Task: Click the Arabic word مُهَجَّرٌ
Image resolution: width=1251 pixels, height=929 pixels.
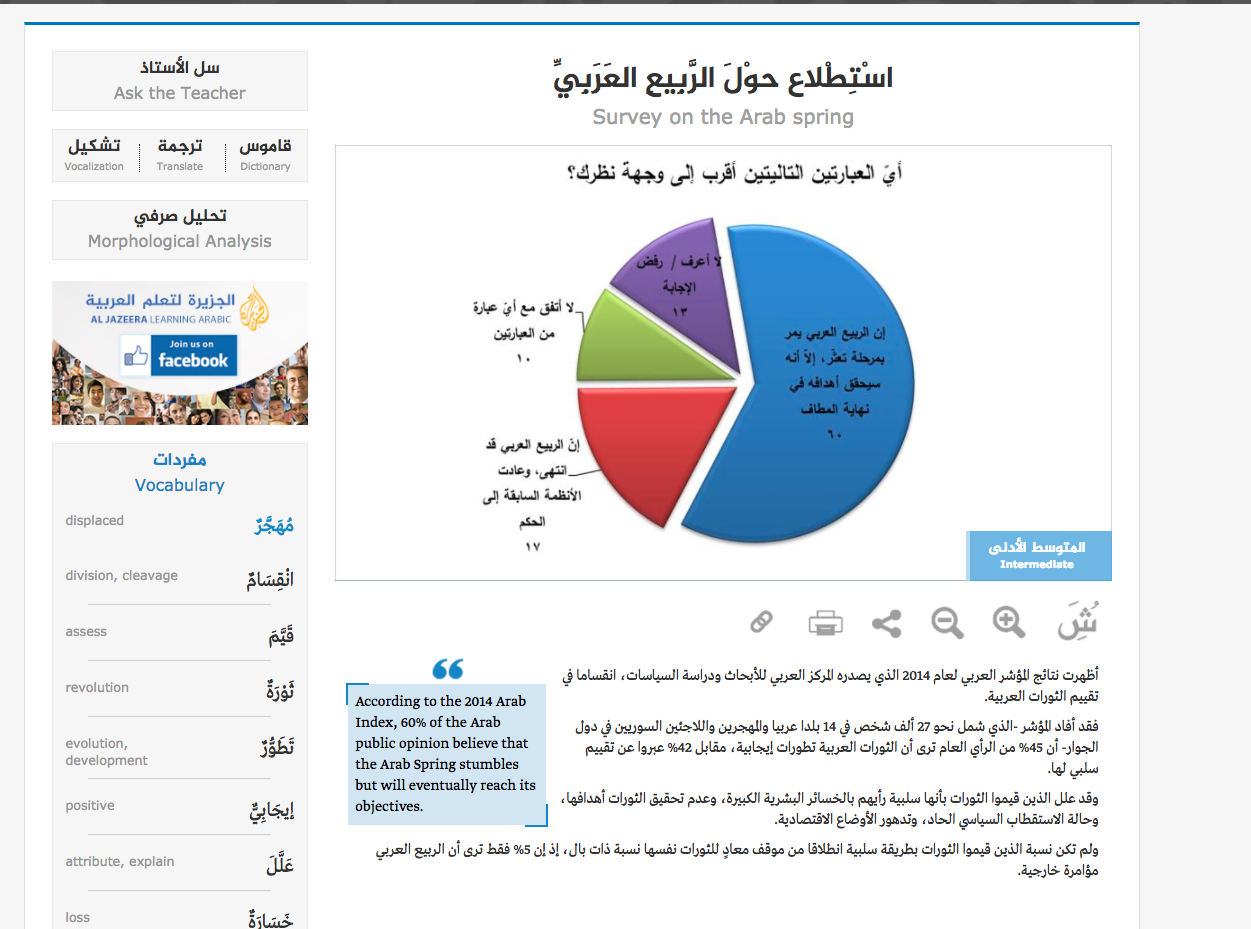Action: coord(274,525)
